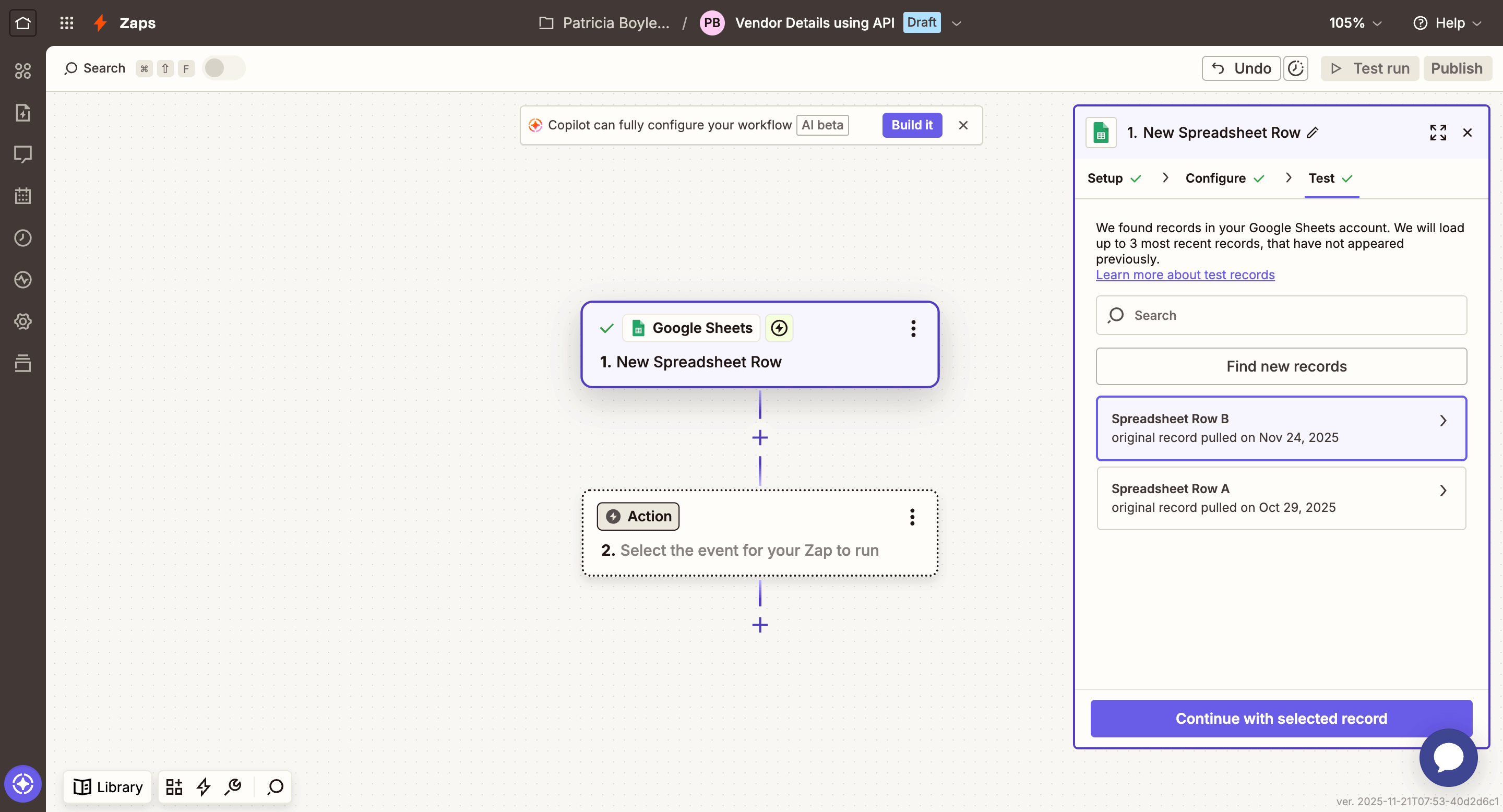Open the Scheduled runs calendar icon

[23, 195]
